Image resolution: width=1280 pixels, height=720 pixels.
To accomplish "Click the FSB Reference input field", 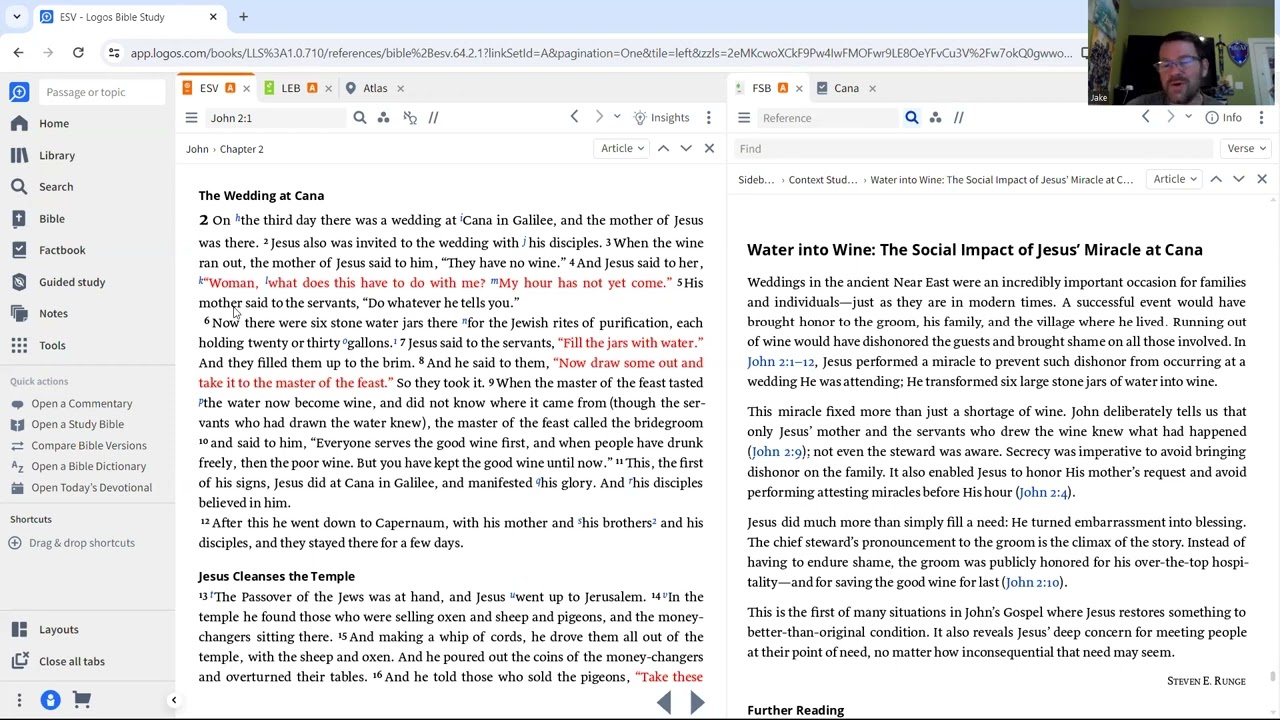I will 828,118.
